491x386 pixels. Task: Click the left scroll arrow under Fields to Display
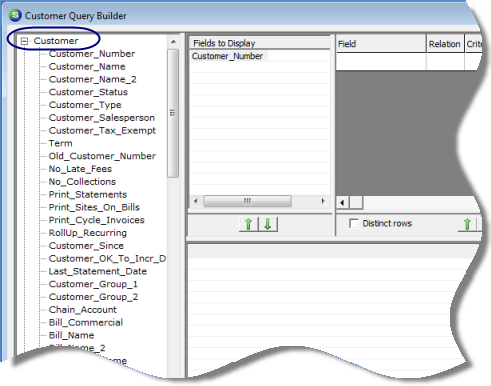[196, 201]
